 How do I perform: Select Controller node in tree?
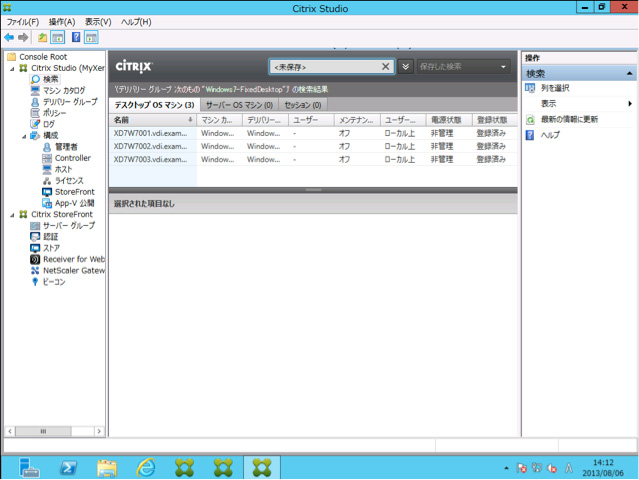click(73, 158)
